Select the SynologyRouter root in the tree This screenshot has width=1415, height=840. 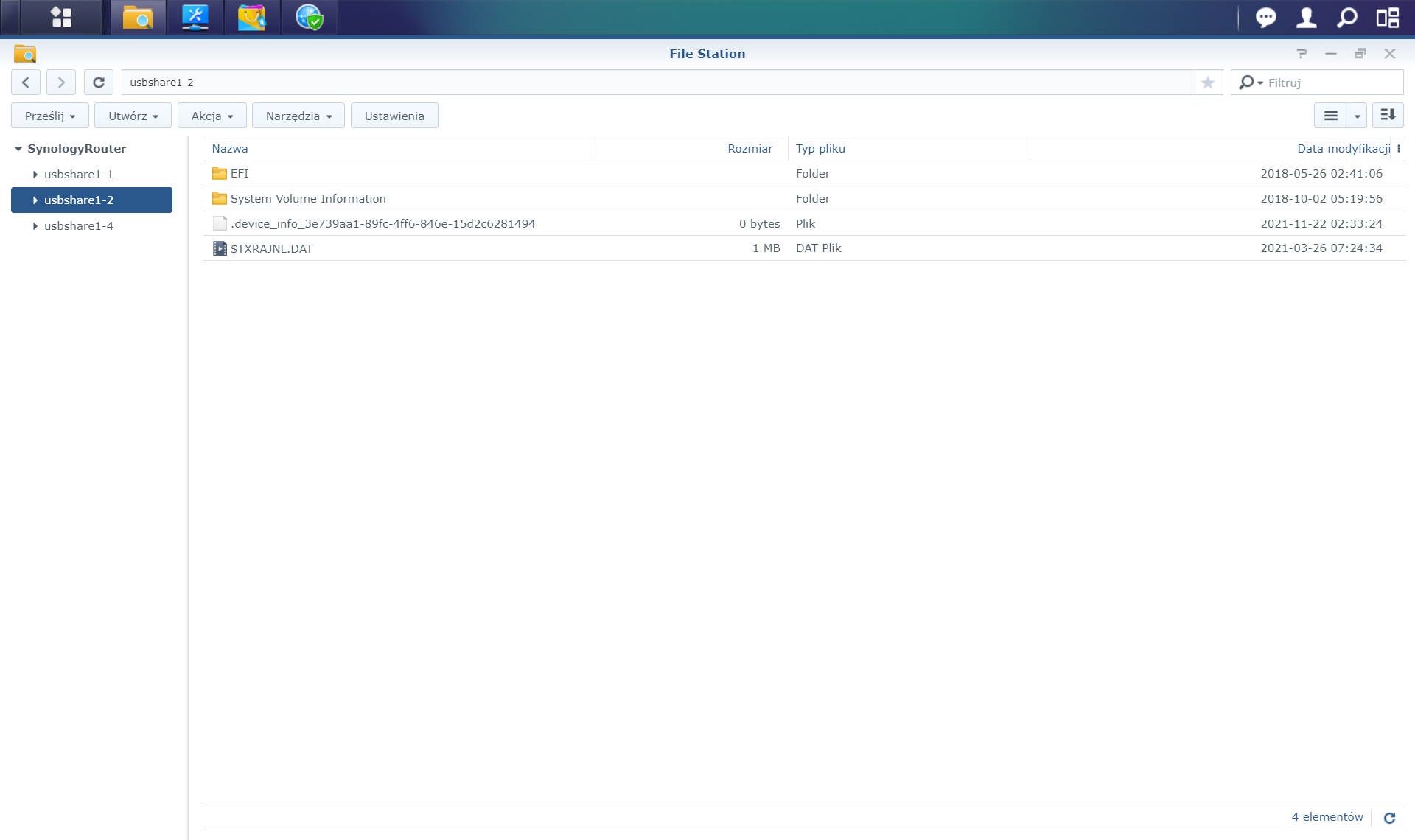click(x=77, y=149)
